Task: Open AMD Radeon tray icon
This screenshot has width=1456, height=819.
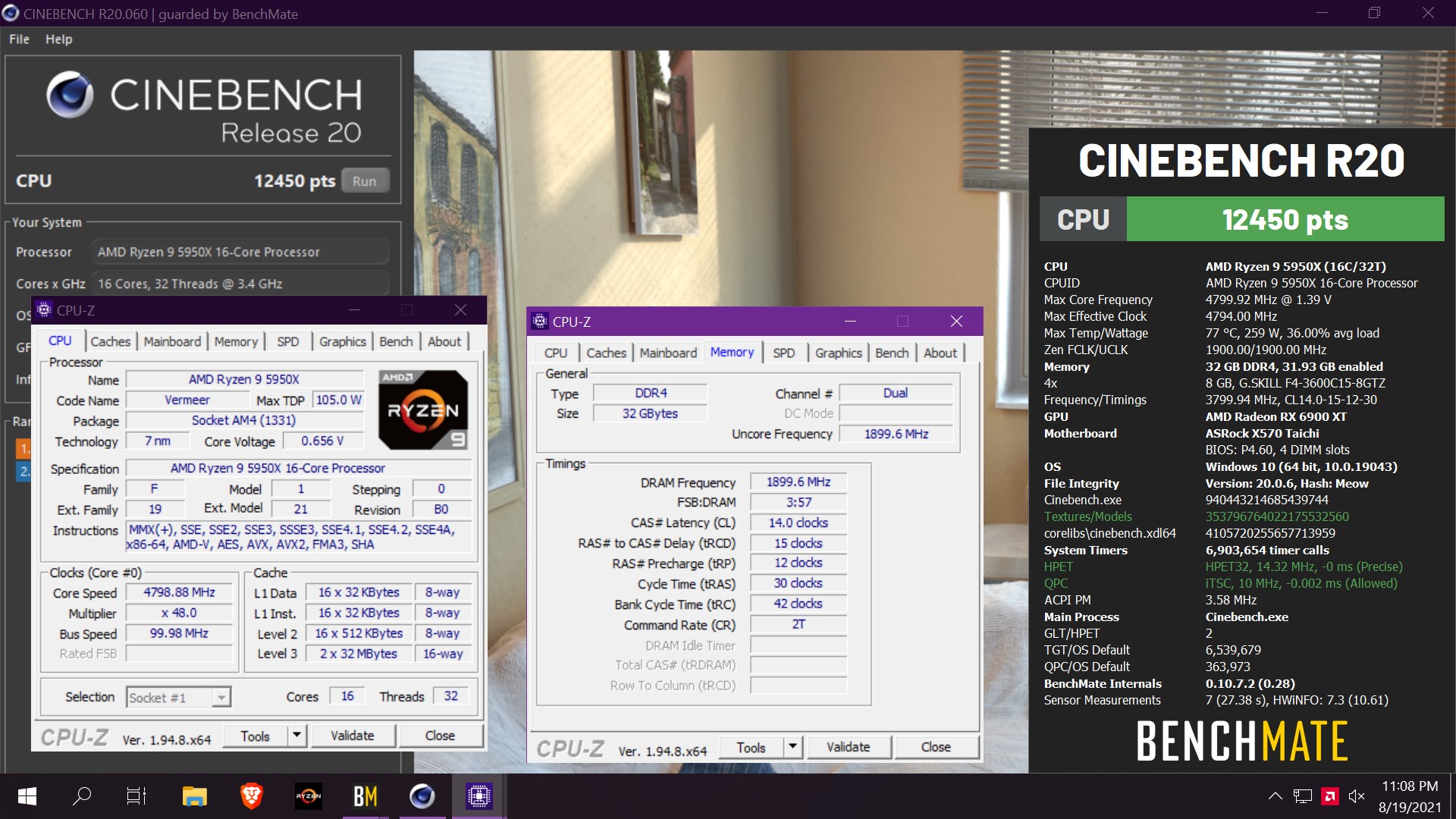Action: (x=1329, y=796)
